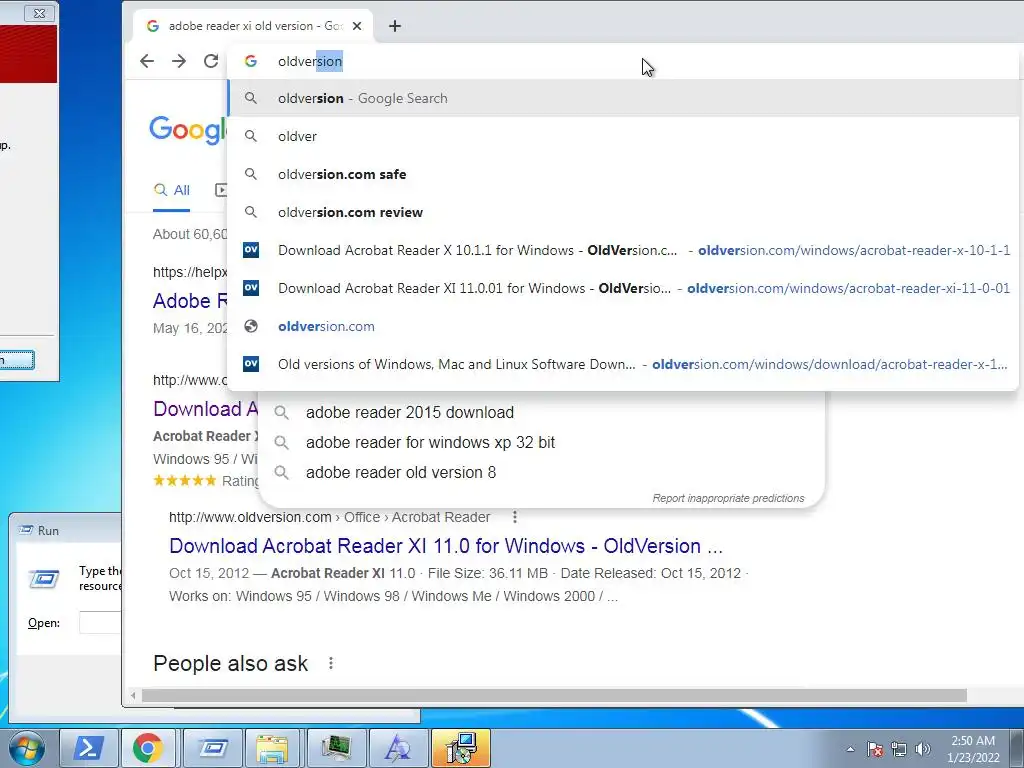The height and width of the screenshot is (768, 1024).
Task: Open Acrobat Reader X 10.1.1 history suggestion
Action: 624,250
